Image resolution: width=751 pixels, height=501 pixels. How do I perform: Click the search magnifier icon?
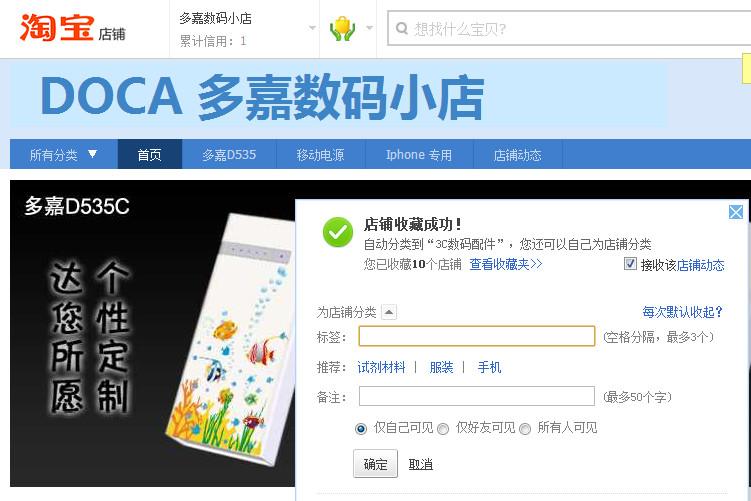[x=402, y=29]
